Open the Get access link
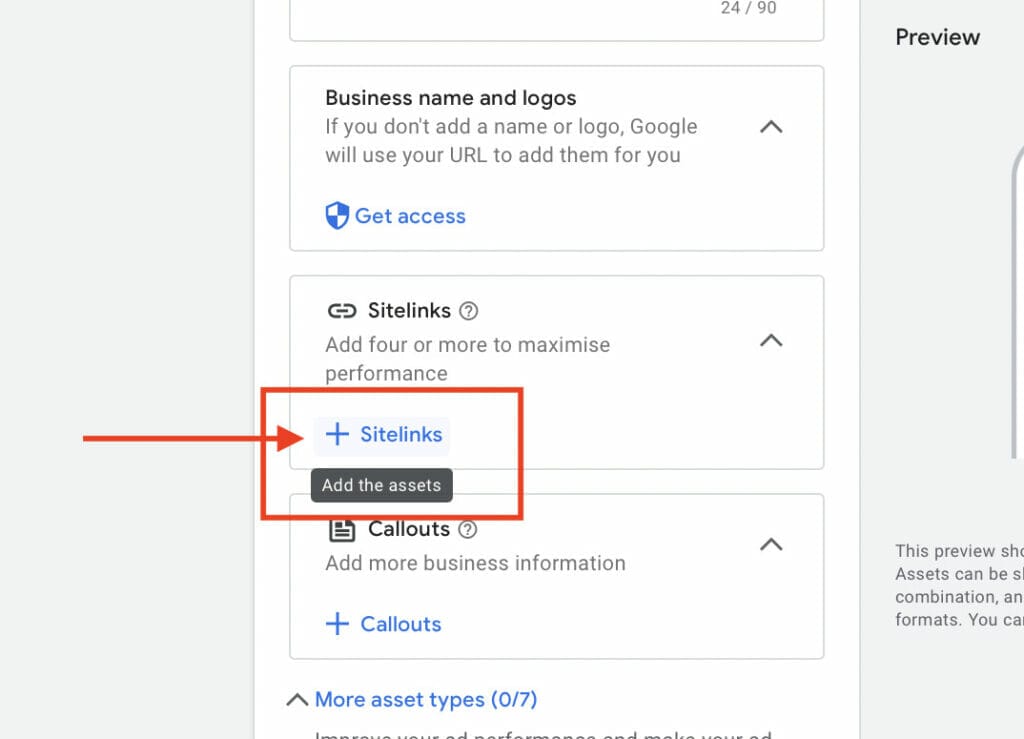 [409, 216]
